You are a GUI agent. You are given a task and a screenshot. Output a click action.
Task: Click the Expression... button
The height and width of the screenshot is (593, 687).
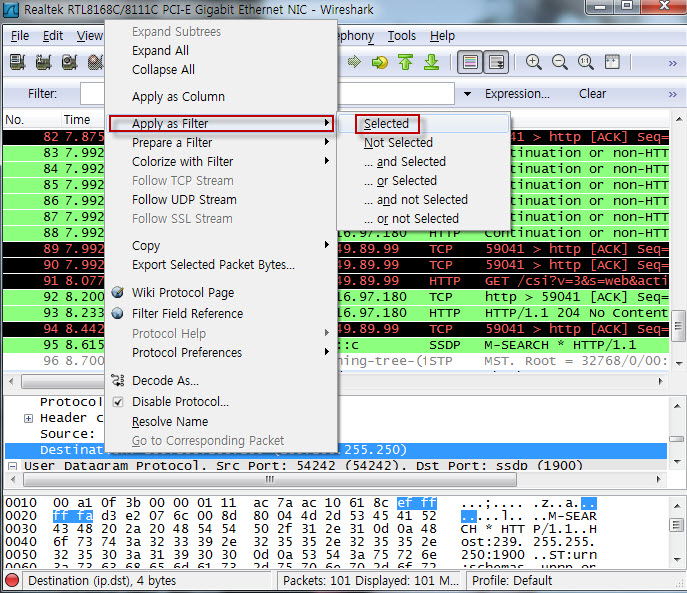coord(517,94)
